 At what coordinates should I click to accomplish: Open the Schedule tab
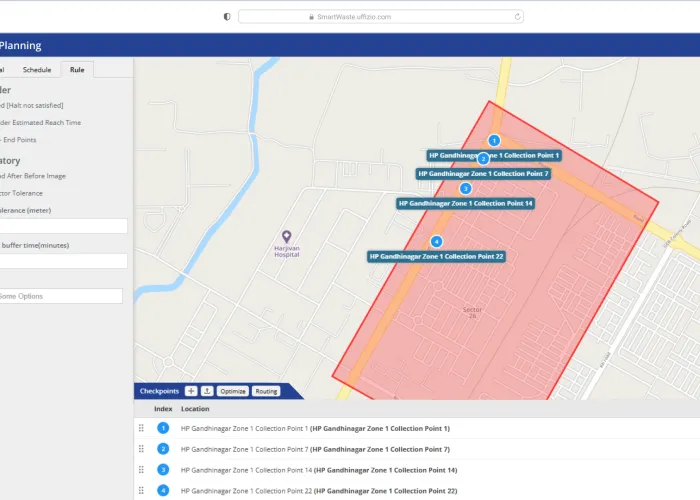37,69
